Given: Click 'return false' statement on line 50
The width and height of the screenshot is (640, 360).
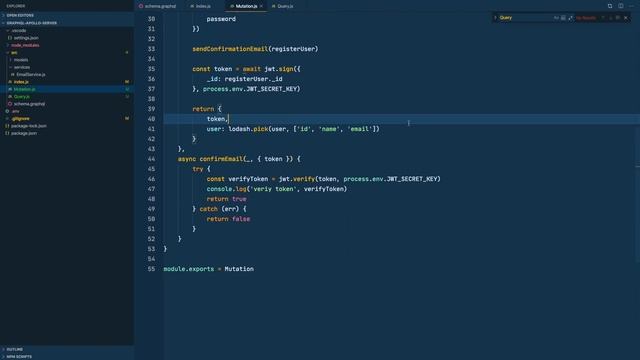Looking at the screenshot, I should tap(228, 219).
